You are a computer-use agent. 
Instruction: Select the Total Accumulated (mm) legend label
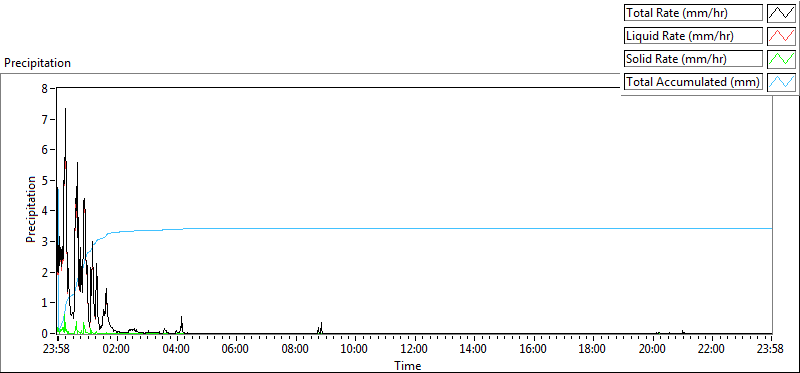click(693, 82)
